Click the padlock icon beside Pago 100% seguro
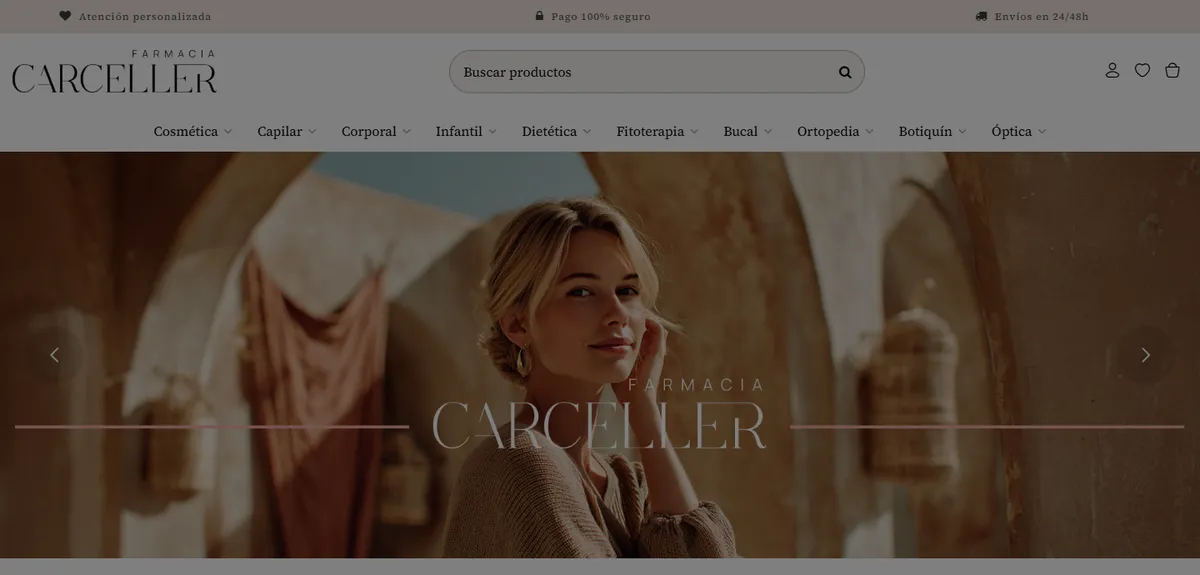Image resolution: width=1200 pixels, height=575 pixels. (540, 16)
